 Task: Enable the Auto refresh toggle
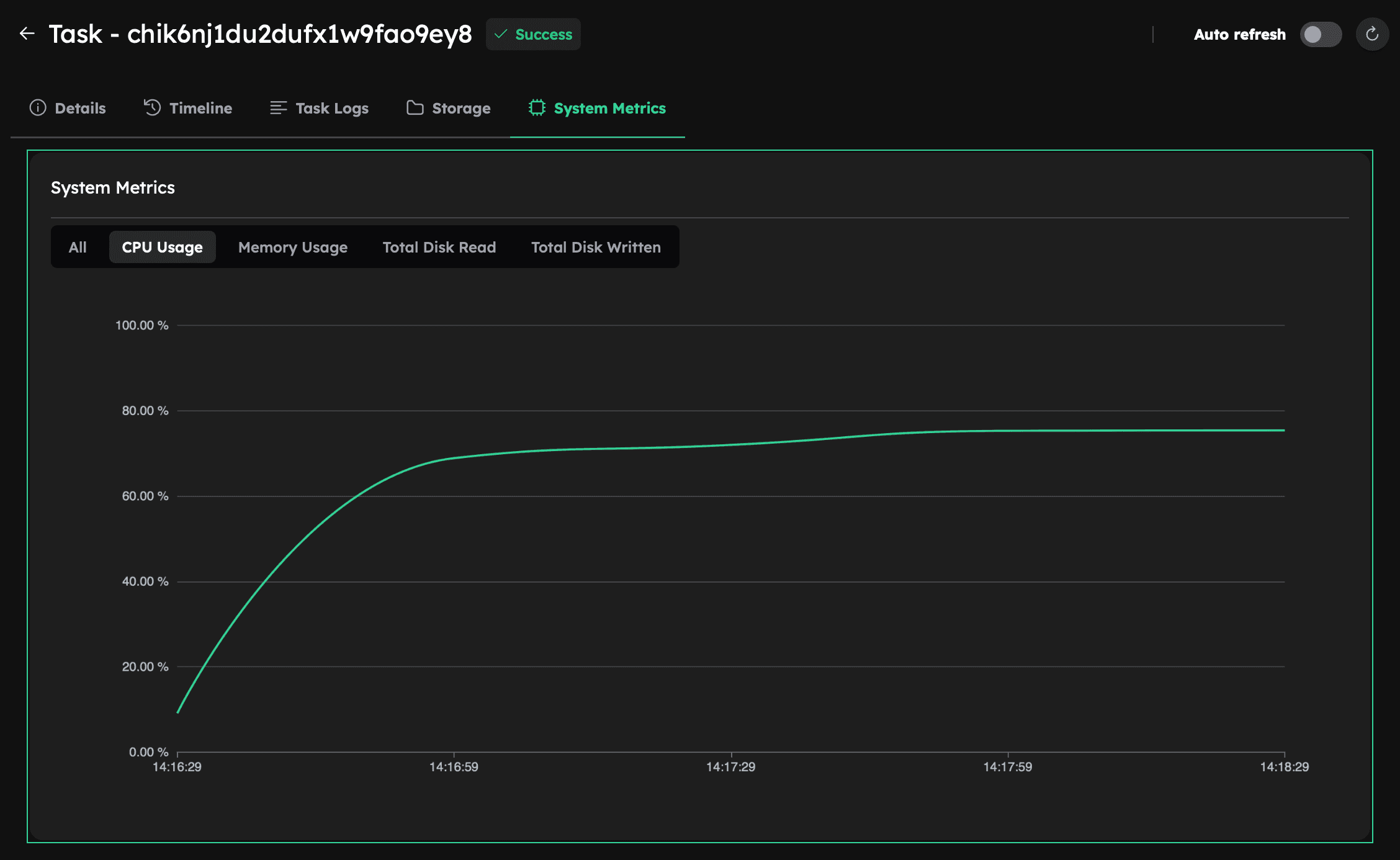[1321, 34]
